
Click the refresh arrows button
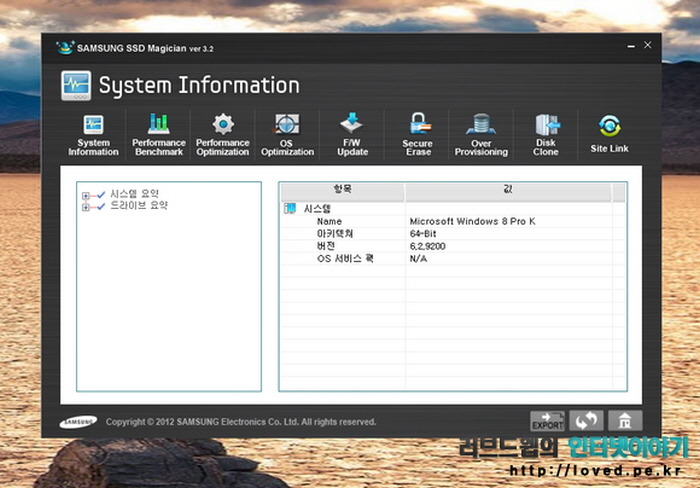(x=586, y=421)
